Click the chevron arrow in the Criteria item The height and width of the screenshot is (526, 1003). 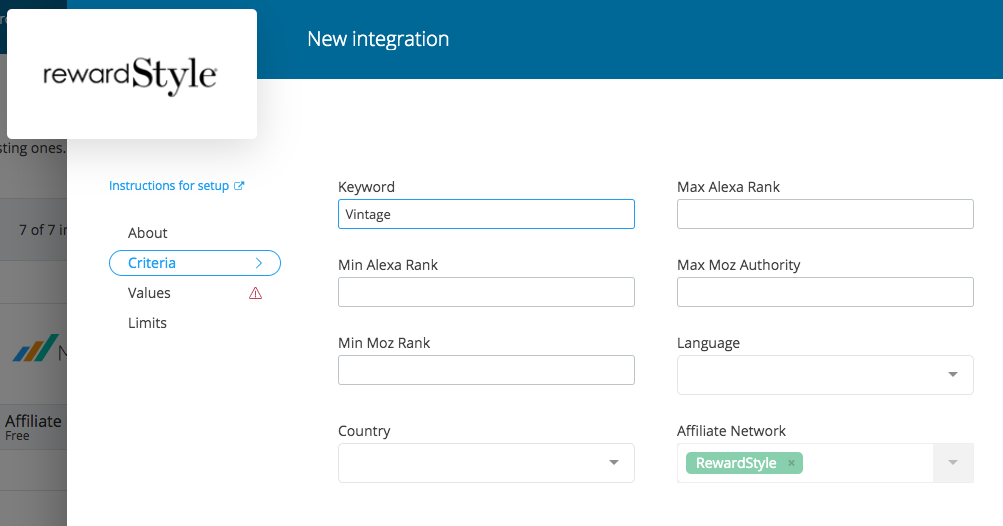(259, 263)
